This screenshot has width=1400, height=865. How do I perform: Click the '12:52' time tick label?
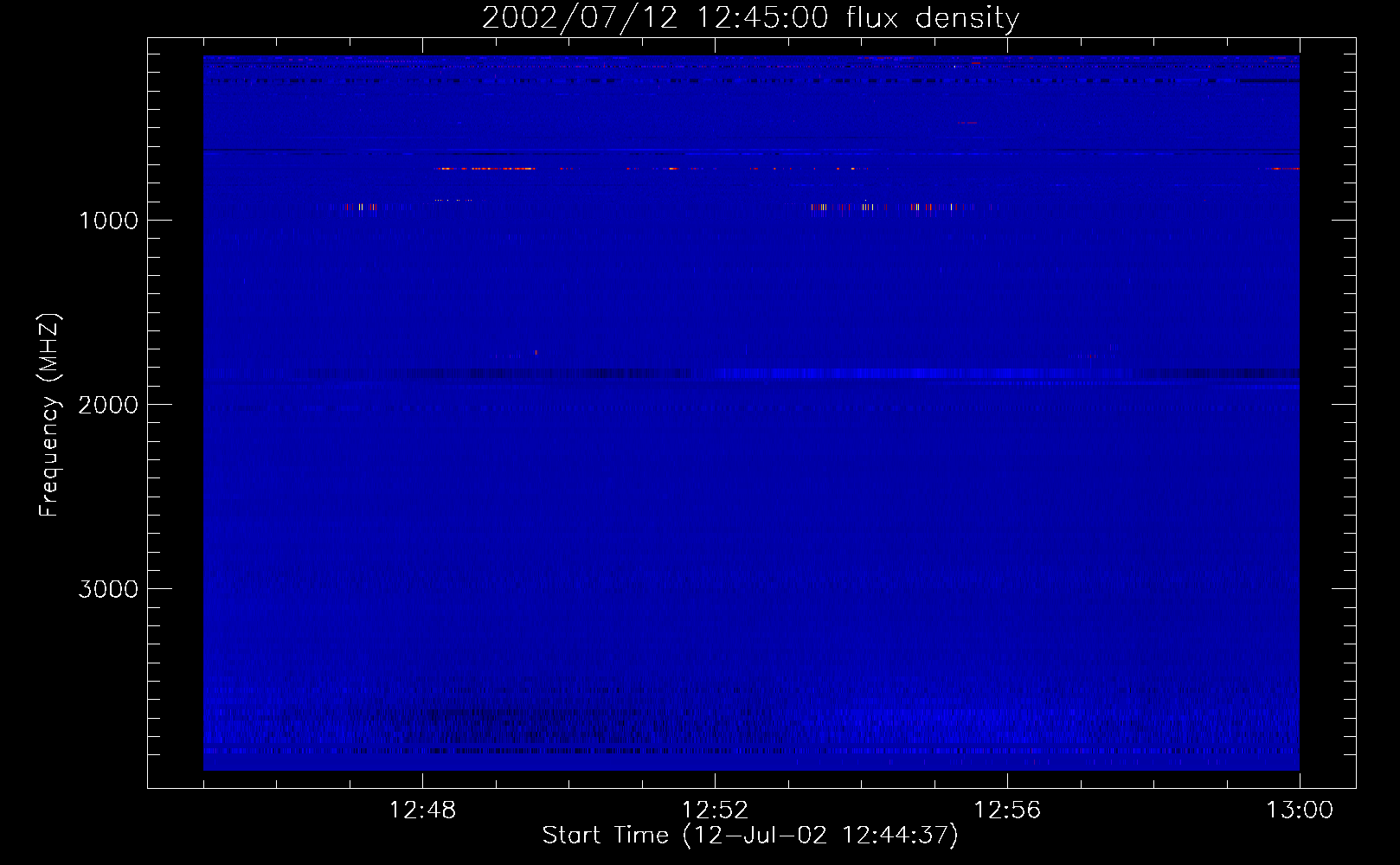pyautogui.click(x=715, y=811)
